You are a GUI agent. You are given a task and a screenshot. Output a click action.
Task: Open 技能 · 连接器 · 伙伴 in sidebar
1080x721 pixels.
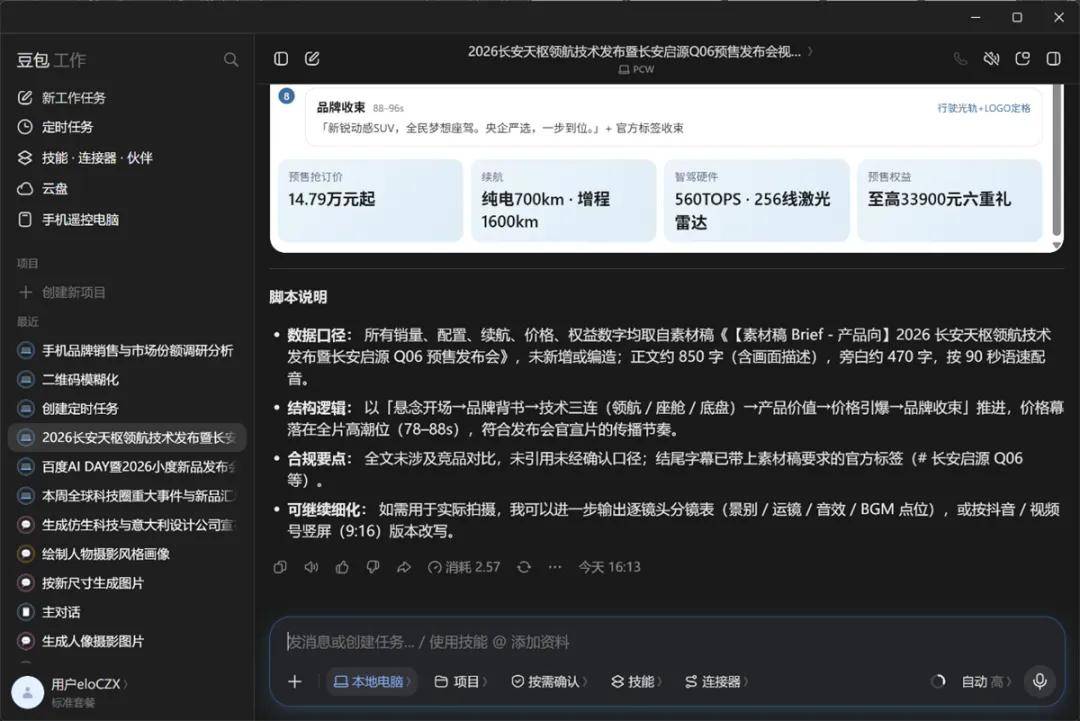tap(127, 158)
